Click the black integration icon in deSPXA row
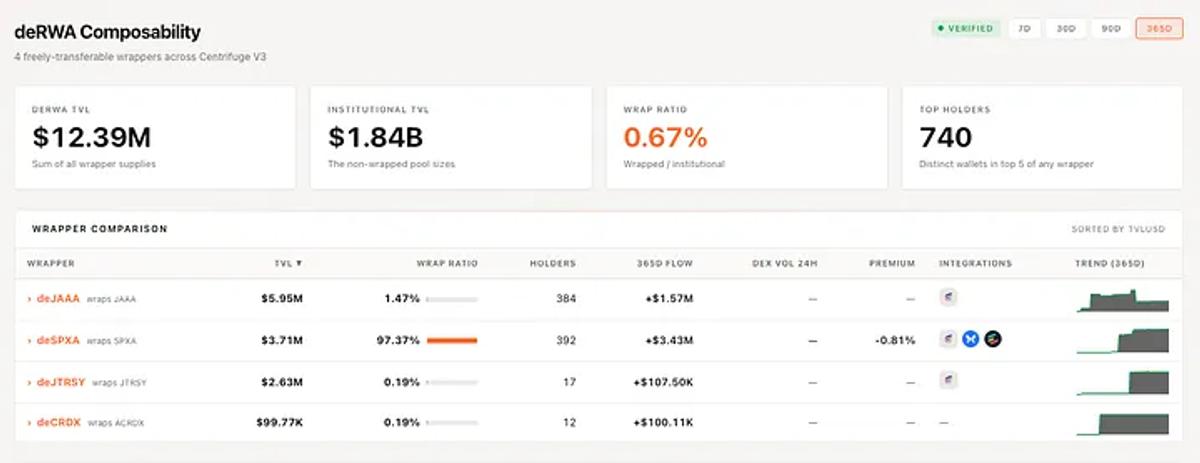 point(992,339)
